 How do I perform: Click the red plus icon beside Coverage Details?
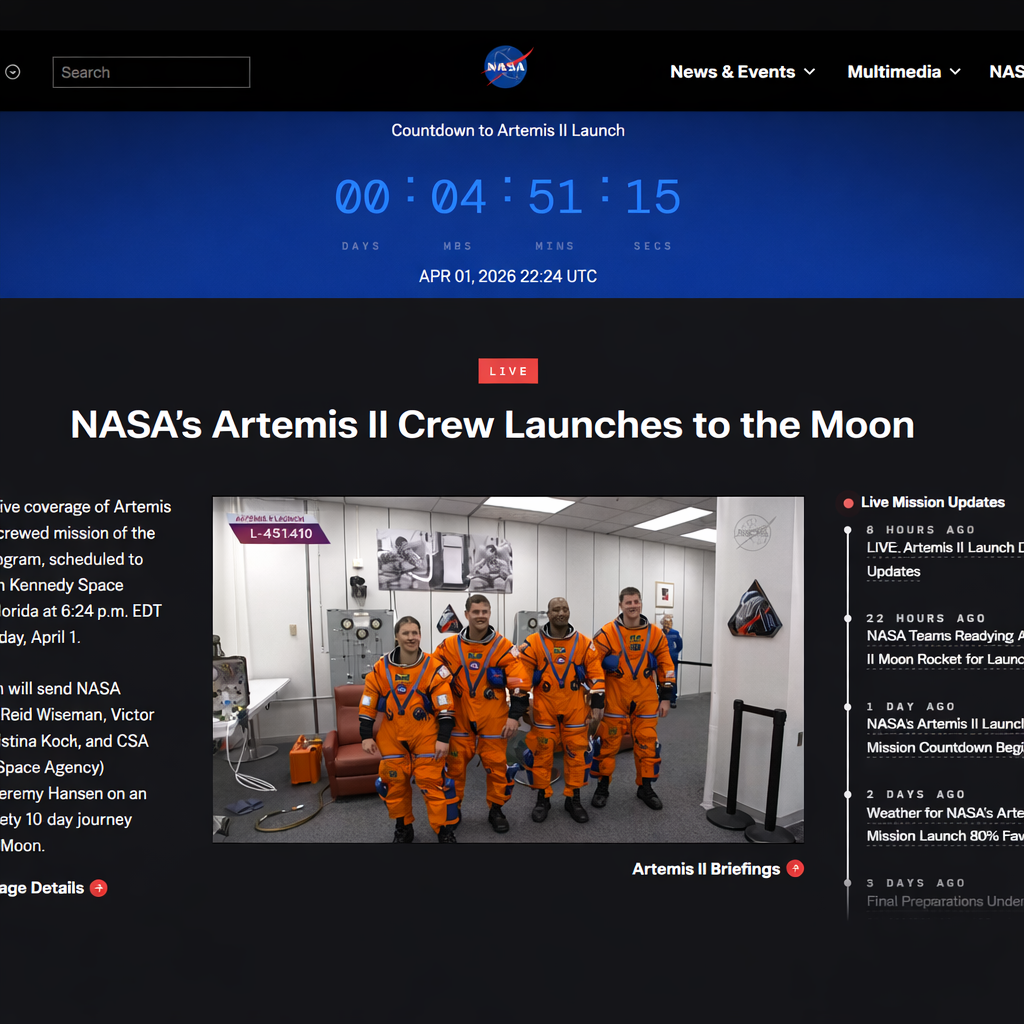click(x=99, y=888)
